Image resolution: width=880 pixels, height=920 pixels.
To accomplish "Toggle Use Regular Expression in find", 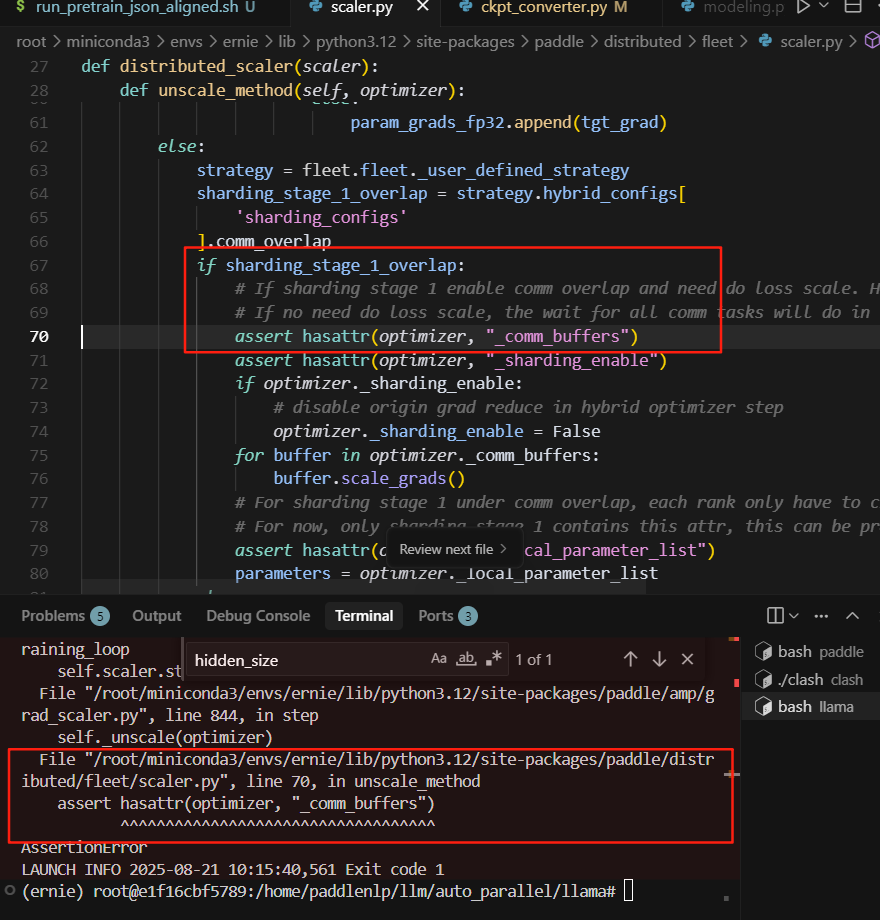I will point(494,659).
